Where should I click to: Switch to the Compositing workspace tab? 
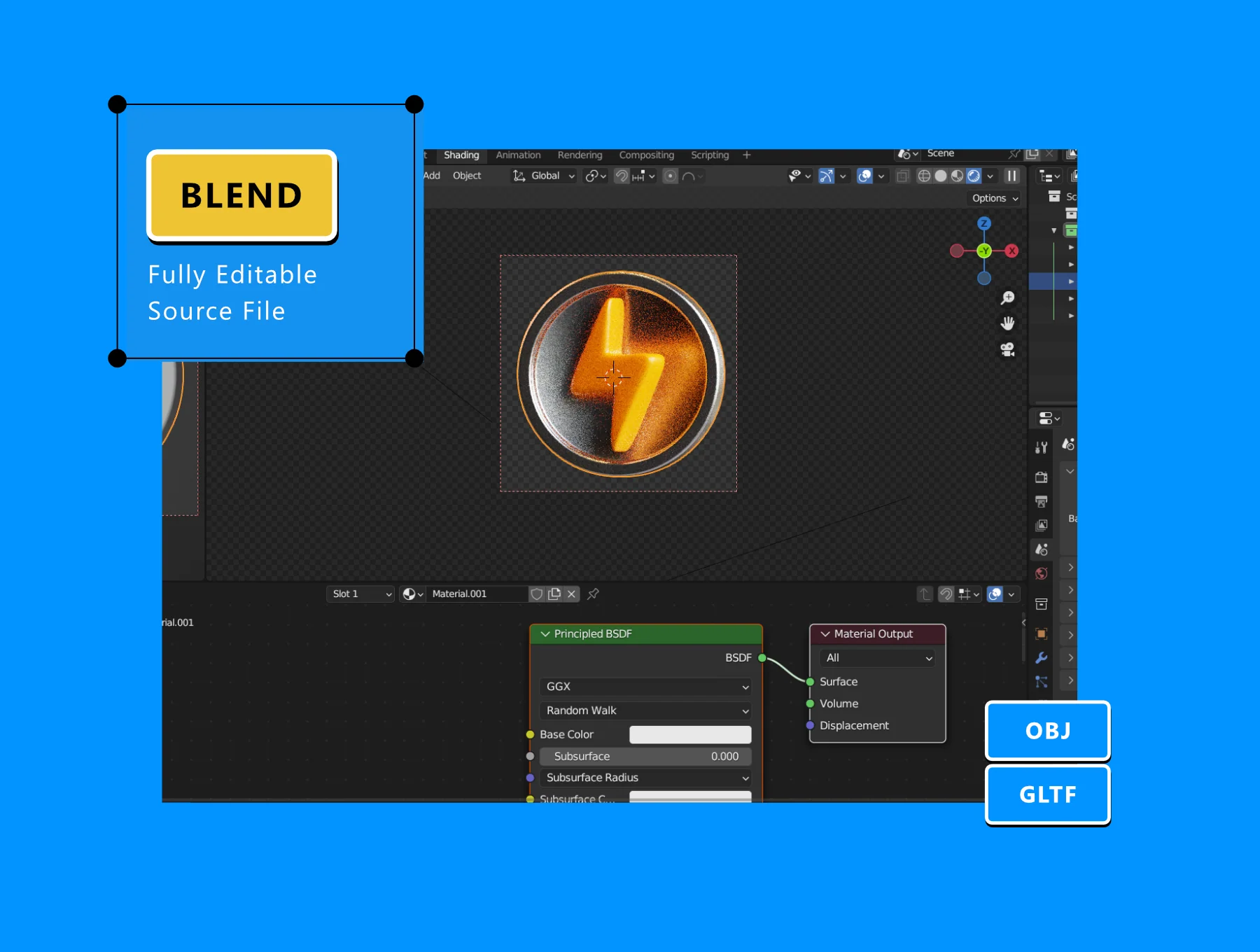pyautogui.click(x=646, y=155)
